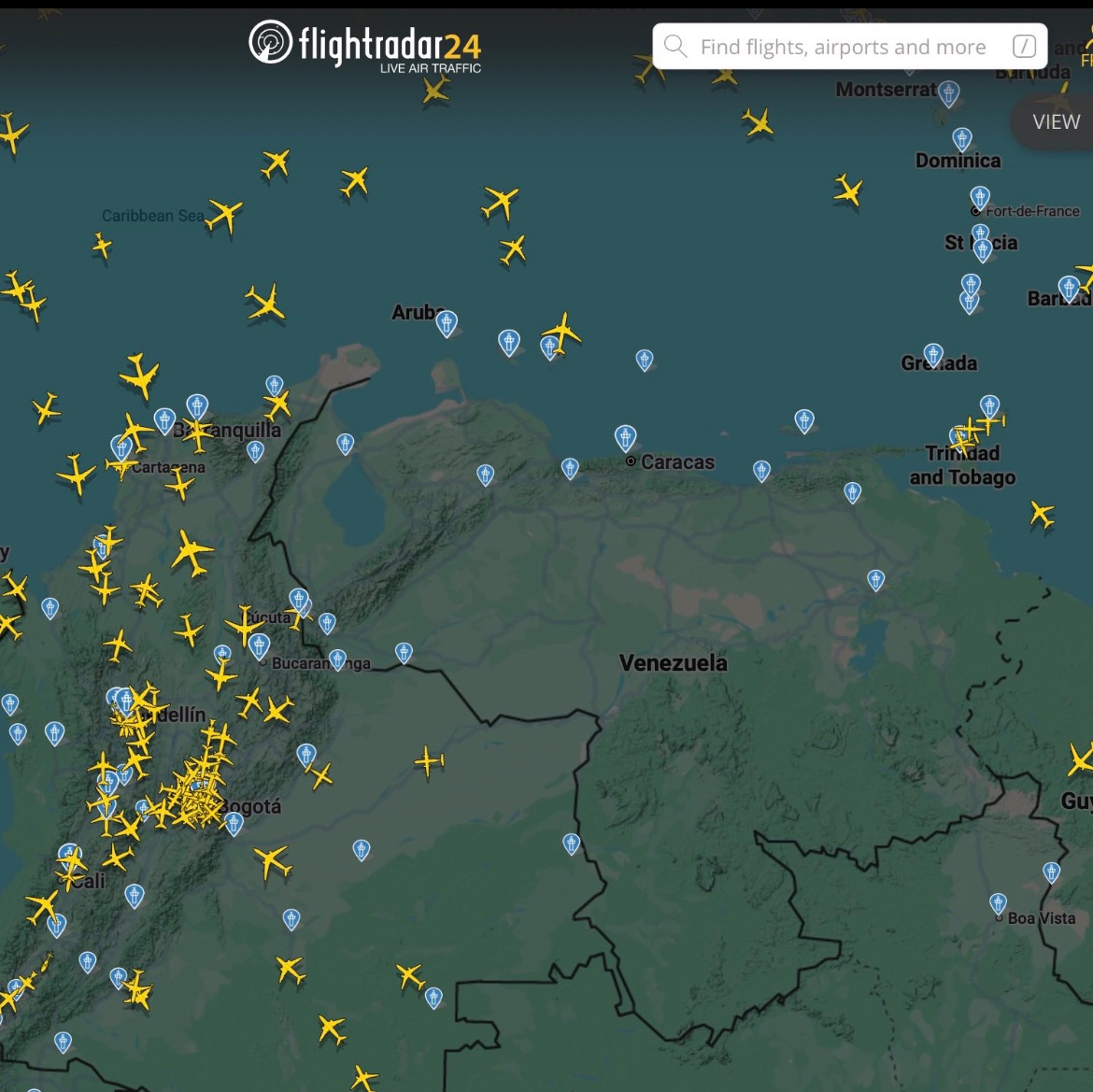The image size is (1093, 1092).
Task: Select the aircraft right of Caribbean Sea label
Action: [225, 213]
